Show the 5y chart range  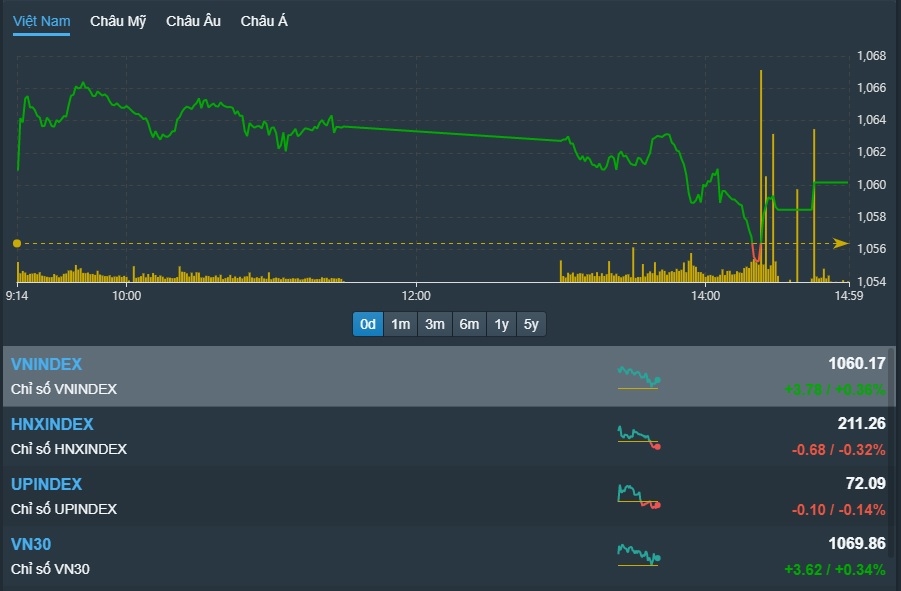tap(532, 324)
